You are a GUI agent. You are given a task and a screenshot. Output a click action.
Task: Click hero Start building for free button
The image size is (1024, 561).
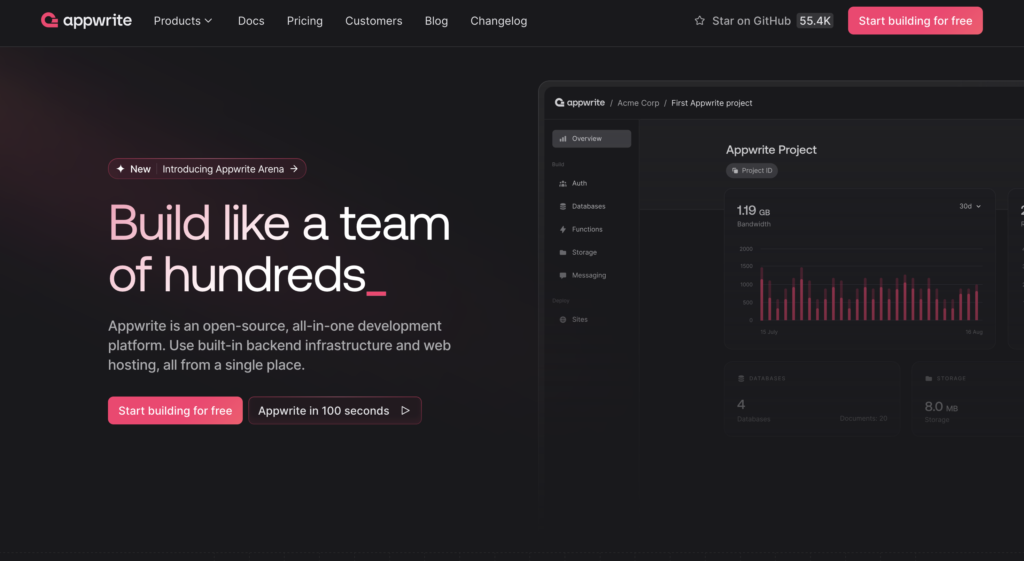[x=175, y=410]
